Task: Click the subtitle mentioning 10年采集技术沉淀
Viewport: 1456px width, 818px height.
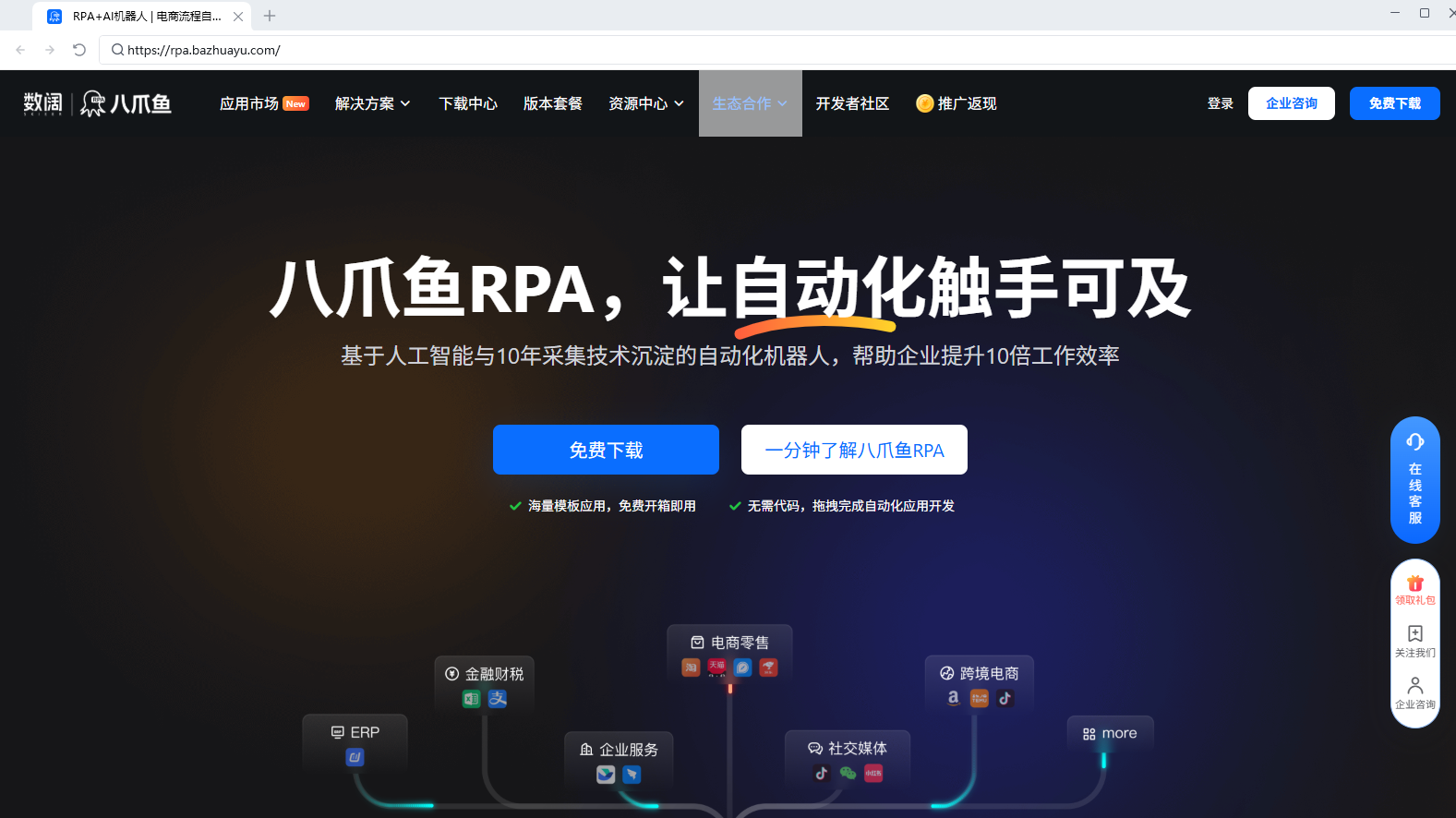Action: point(729,355)
